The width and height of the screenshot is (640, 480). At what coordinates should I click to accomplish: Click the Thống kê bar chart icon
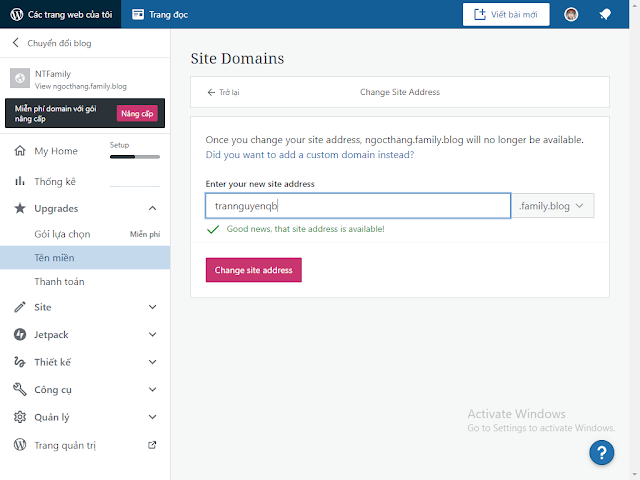point(20,181)
